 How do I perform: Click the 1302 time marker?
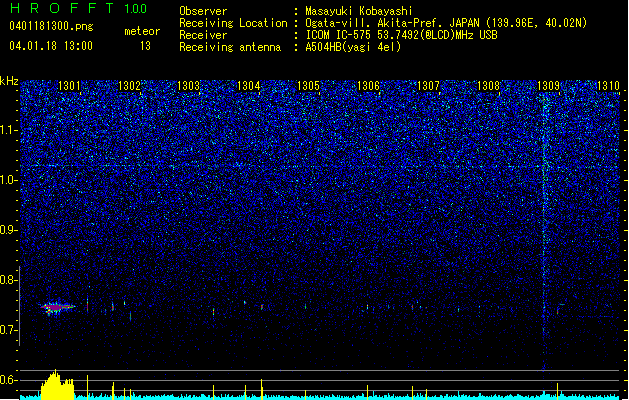tap(129, 86)
